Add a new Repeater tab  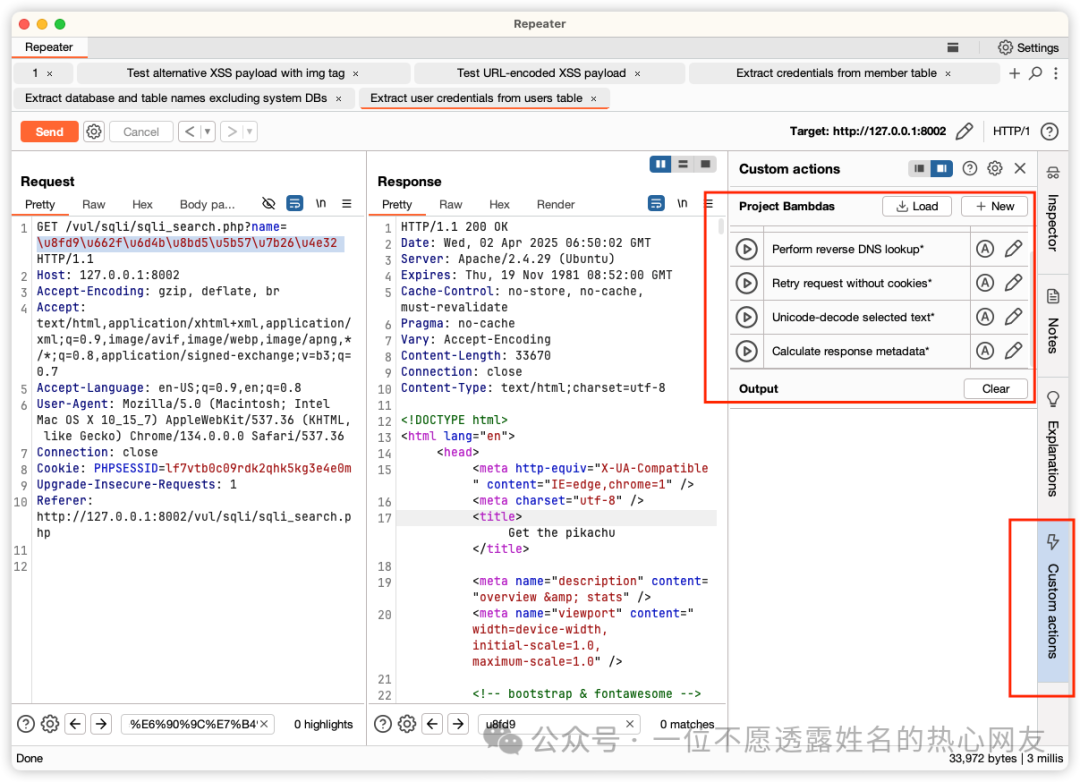point(1014,73)
